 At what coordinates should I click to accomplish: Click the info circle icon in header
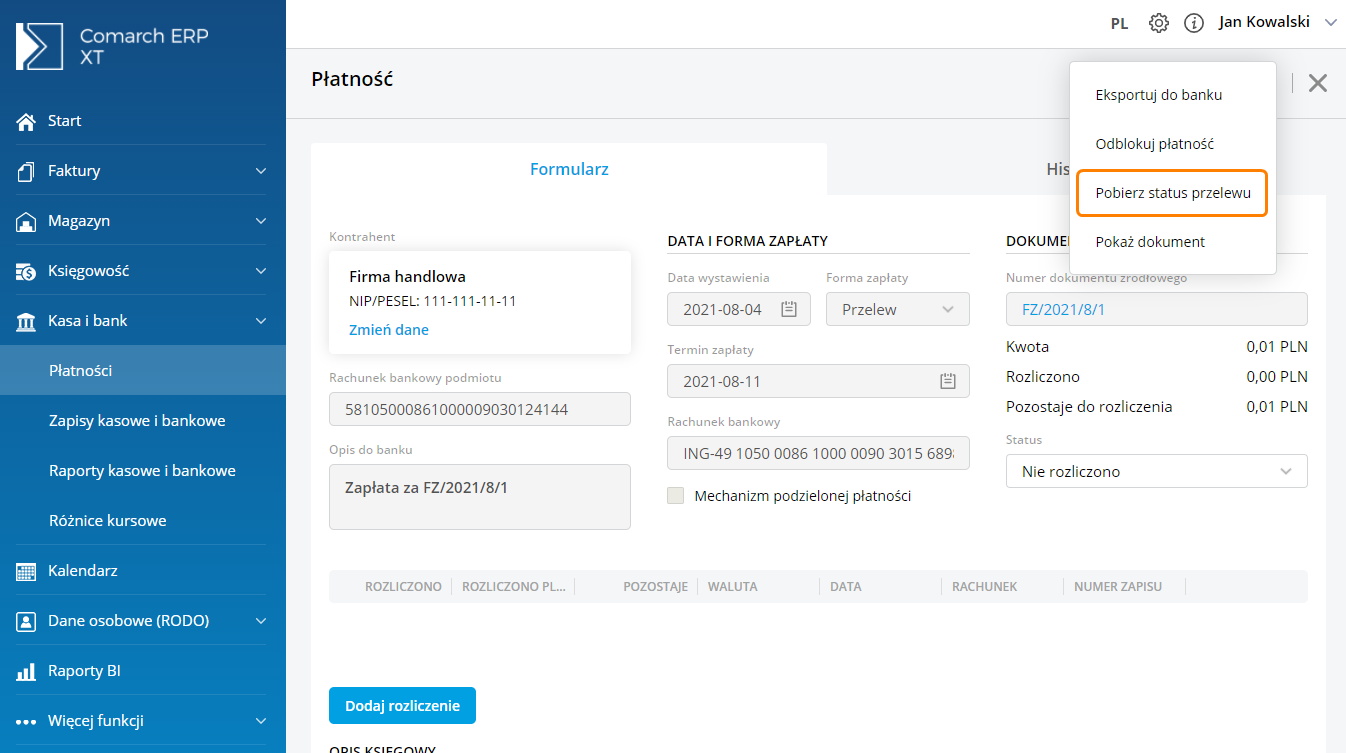1193,23
